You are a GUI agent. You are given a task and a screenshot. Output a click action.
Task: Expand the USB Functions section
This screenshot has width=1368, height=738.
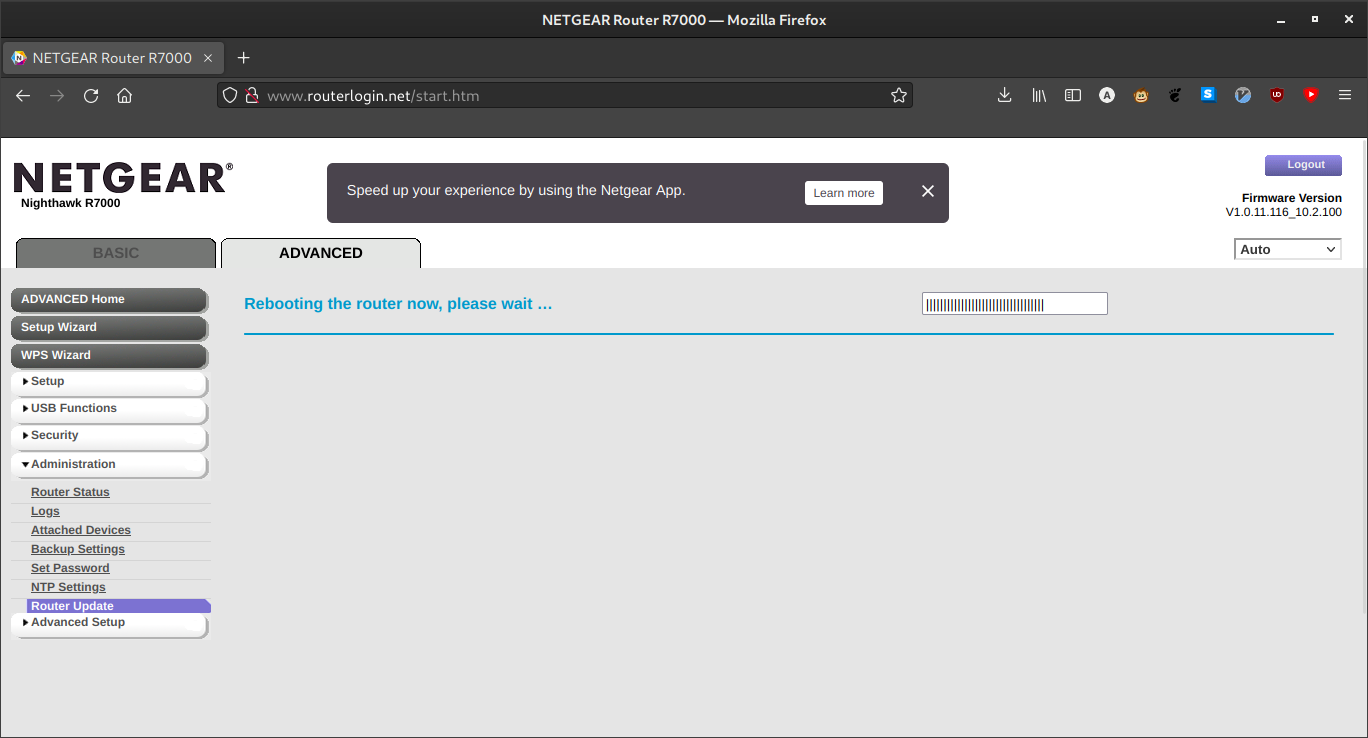(x=109, y=409)
